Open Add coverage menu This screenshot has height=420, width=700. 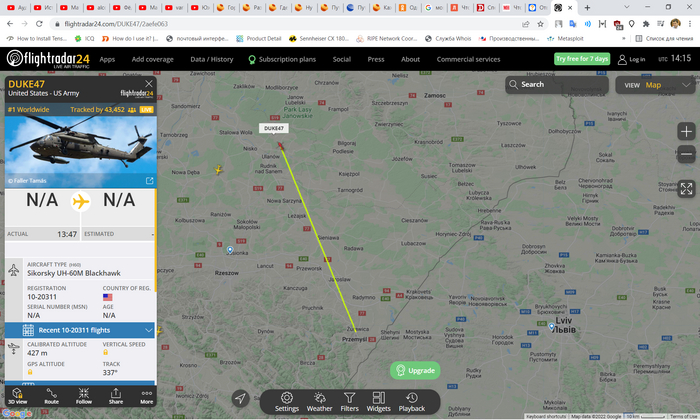tap(153, 59)
